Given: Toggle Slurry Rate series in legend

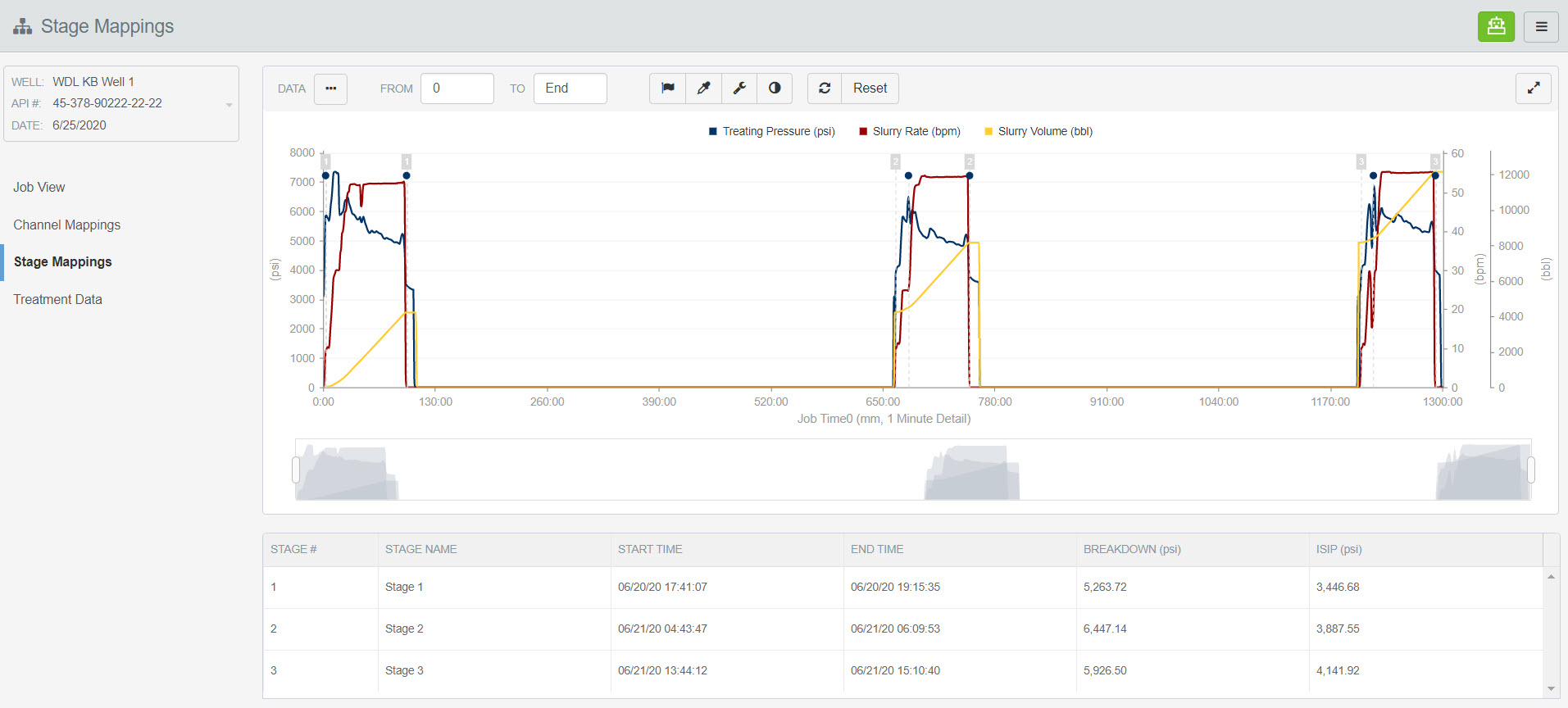Looking at the screenshot, I should pyautogui.click(x=909, y=131).
